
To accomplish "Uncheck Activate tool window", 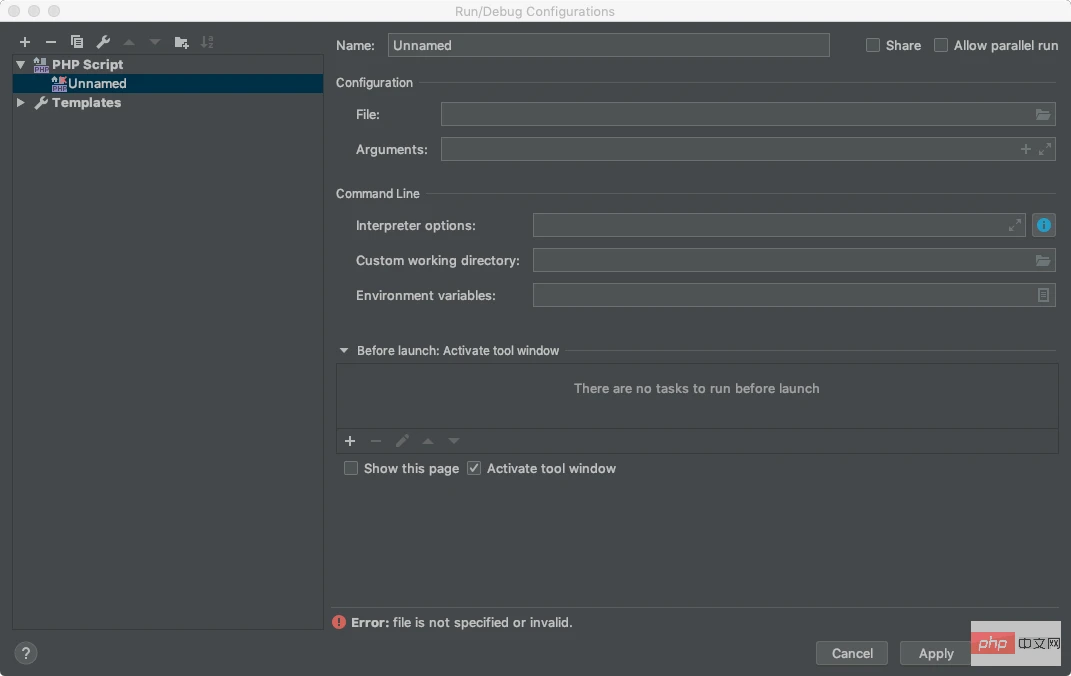I will [x=474, y=468].
